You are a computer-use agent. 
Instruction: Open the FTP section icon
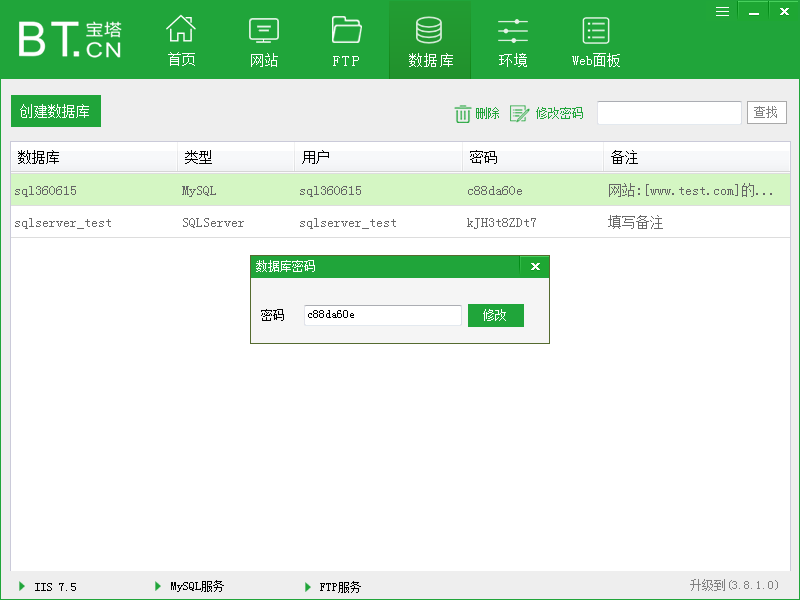coord(345,38)
